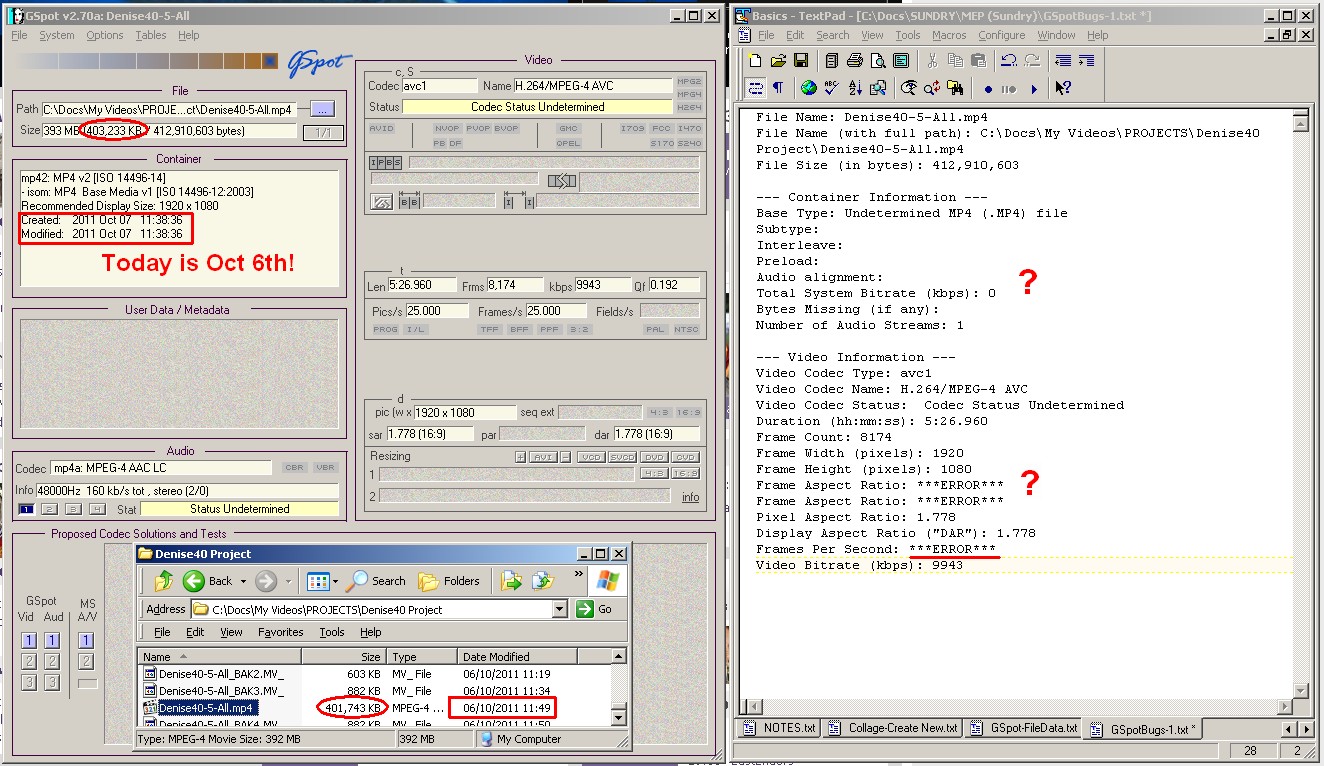This screenshot has height=766, width=1324.
Task: Click the Go button in Explorer
Action: point(595,609)
